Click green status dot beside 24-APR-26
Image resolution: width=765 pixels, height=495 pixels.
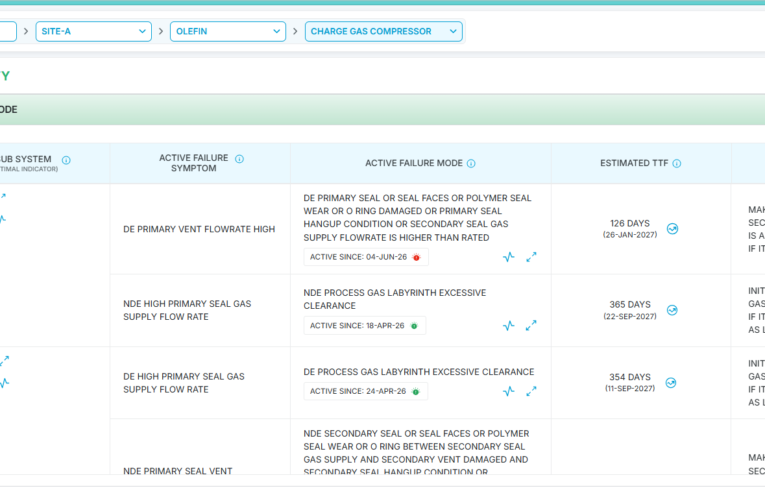(x=416, y=392)
